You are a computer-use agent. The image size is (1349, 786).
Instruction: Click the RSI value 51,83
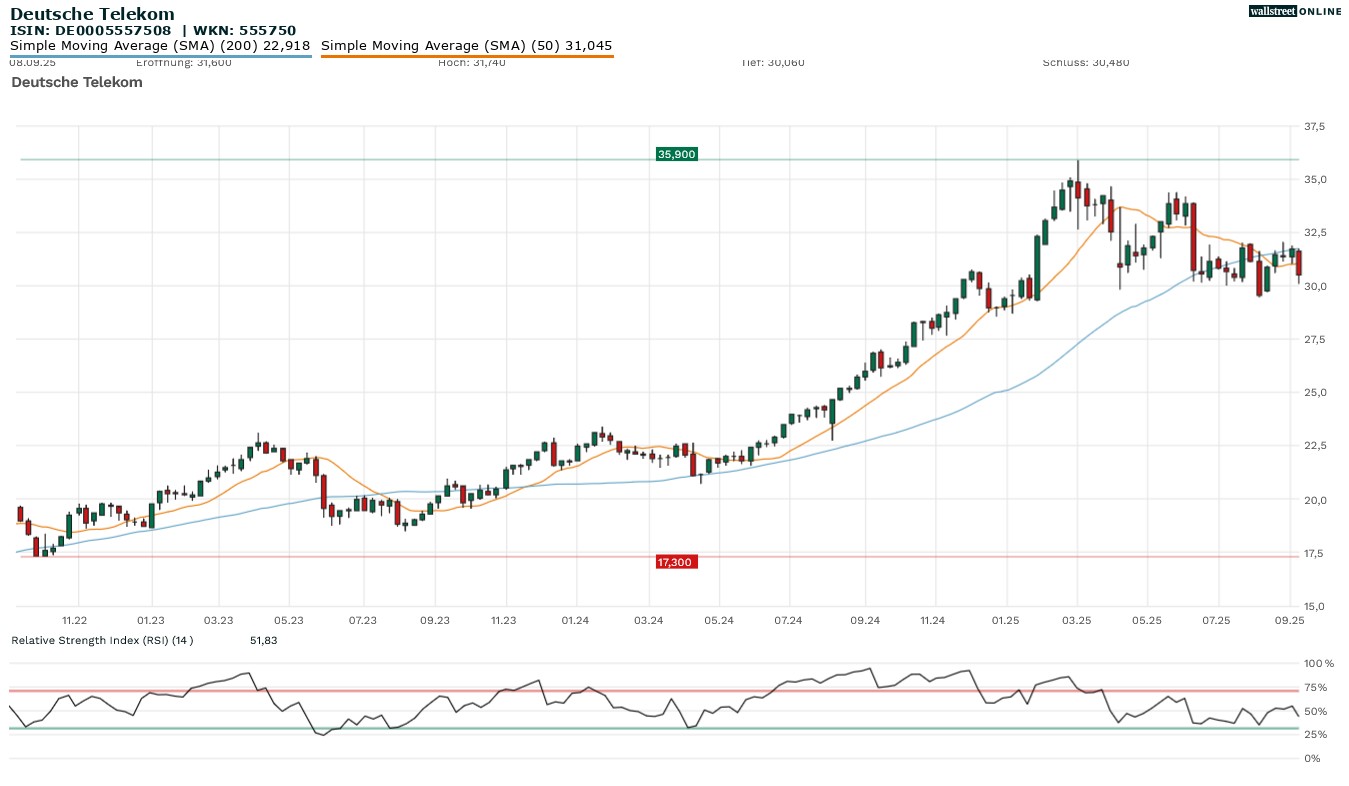point(263,640)
